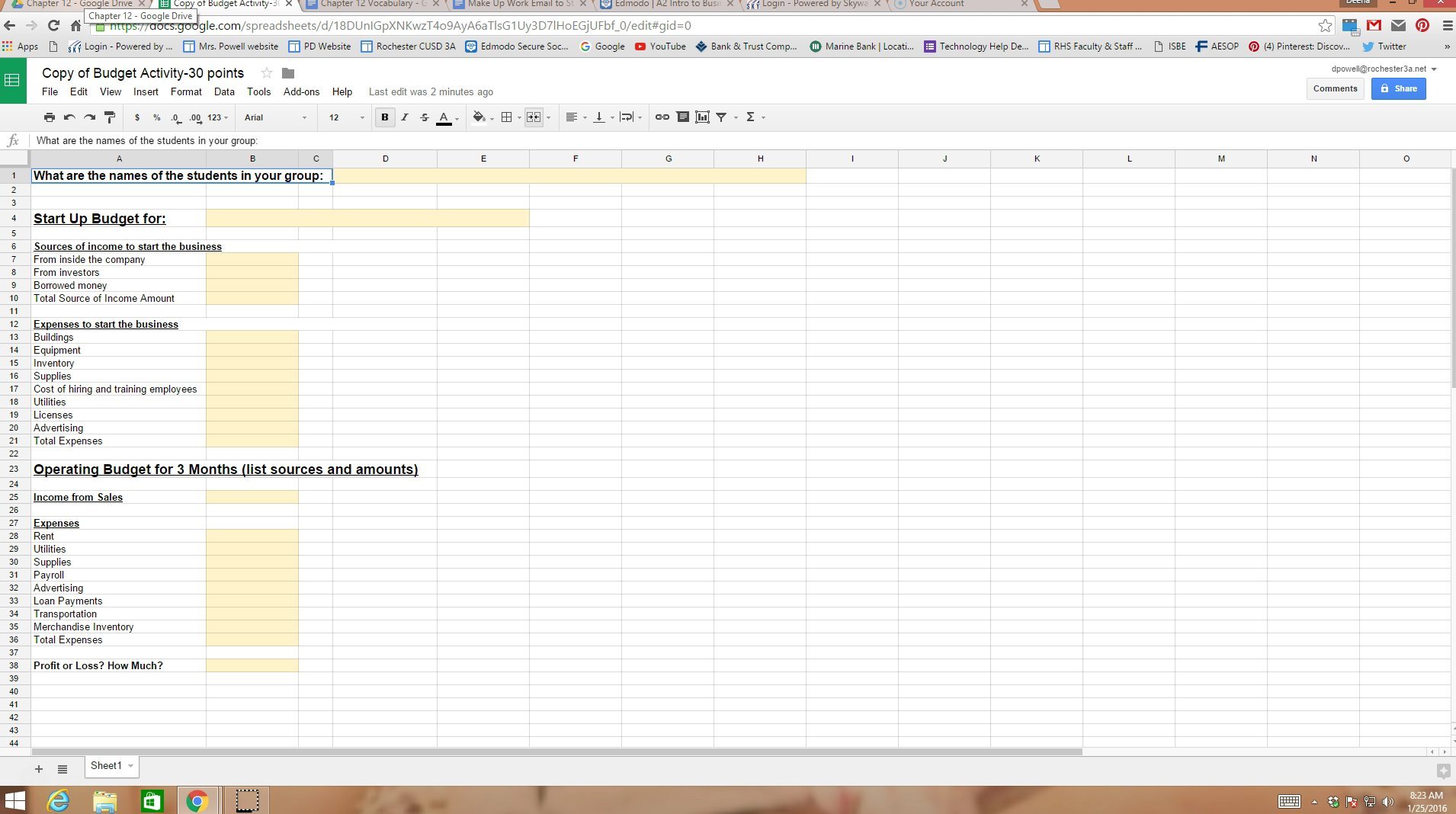The height and width of the screenshot is (814, 1456).
Task: Toggle strikethrough formatting
Action: 425,117
